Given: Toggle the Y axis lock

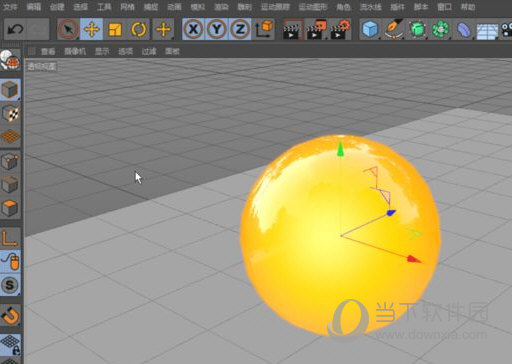Looking at the screenshot, I should (x=217, y=29).
